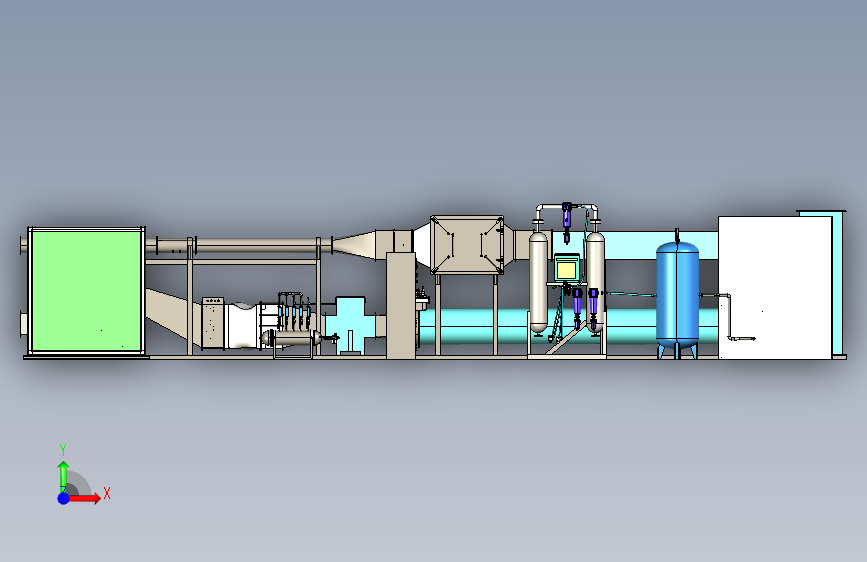Select the small horizontal gray tank
The image size is (867, 562).
291,337
